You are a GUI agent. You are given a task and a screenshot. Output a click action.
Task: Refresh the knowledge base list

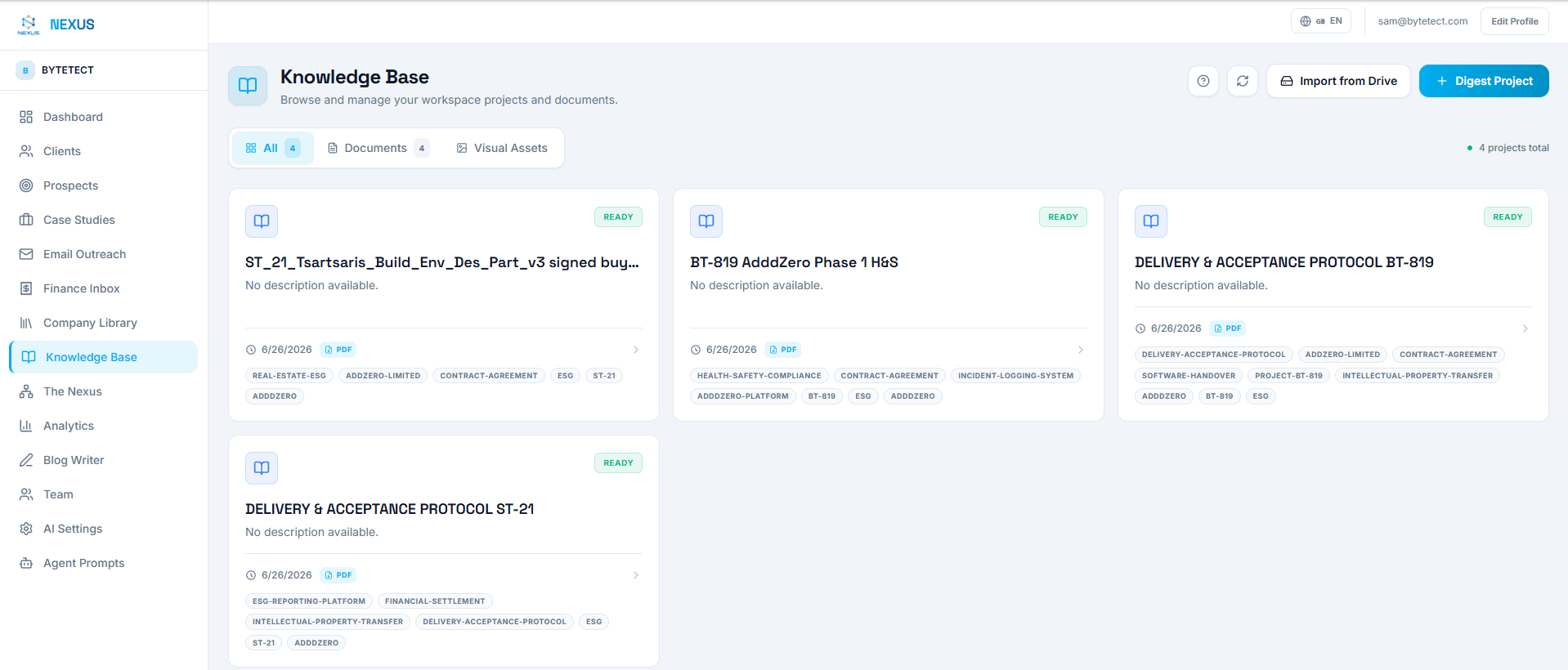coord(1243,81)
